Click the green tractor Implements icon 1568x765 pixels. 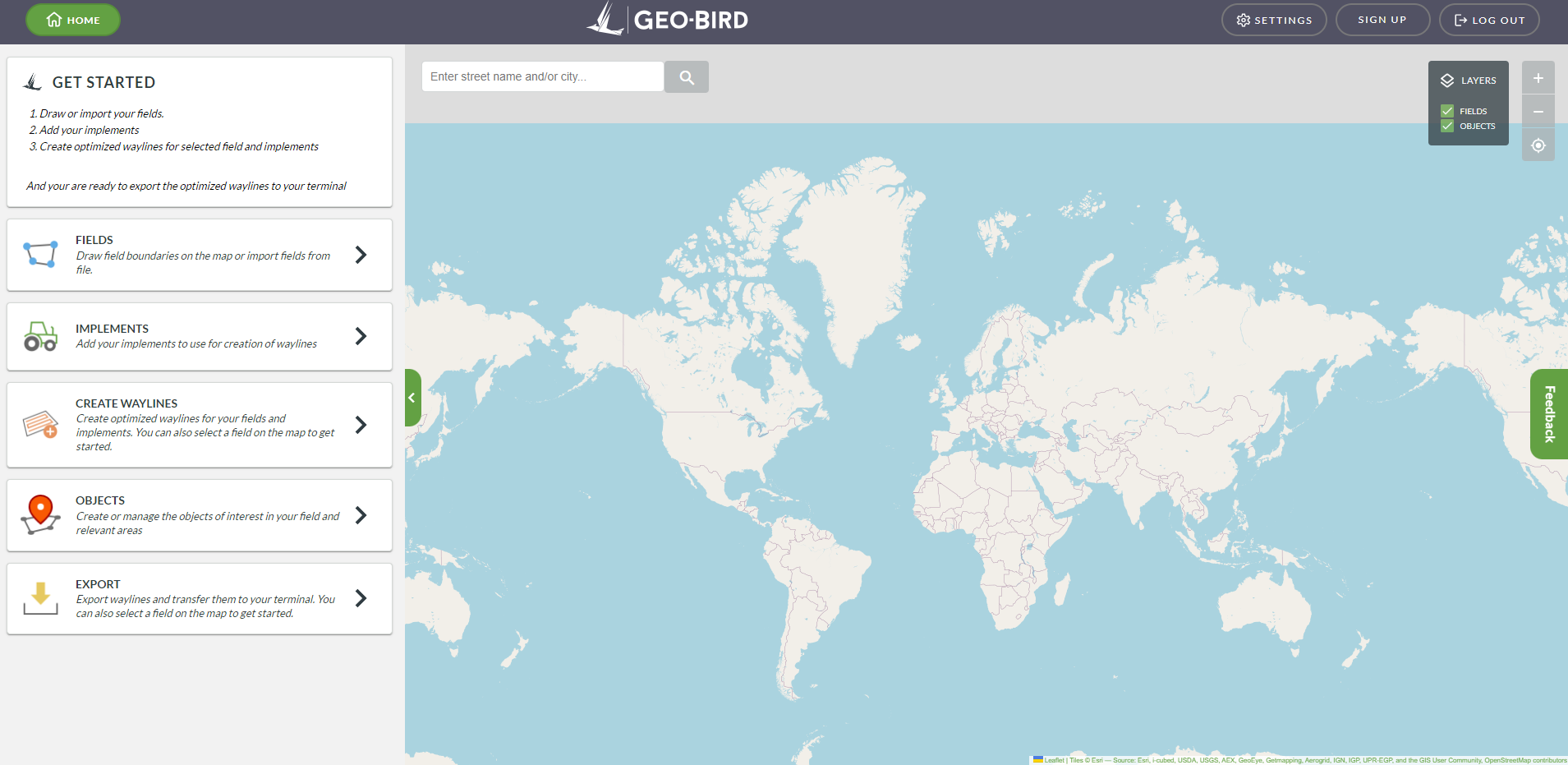point(40,336)
